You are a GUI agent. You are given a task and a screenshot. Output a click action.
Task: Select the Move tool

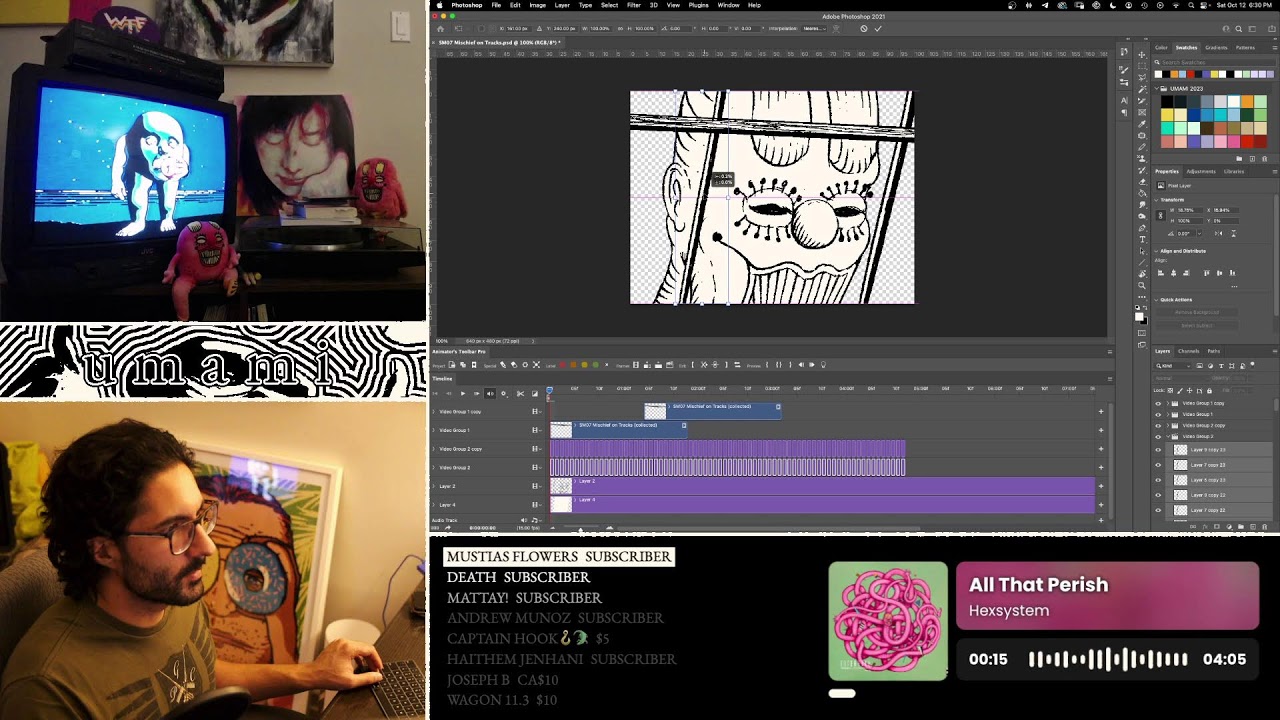pyautogui.click(x=1142, y=55)
